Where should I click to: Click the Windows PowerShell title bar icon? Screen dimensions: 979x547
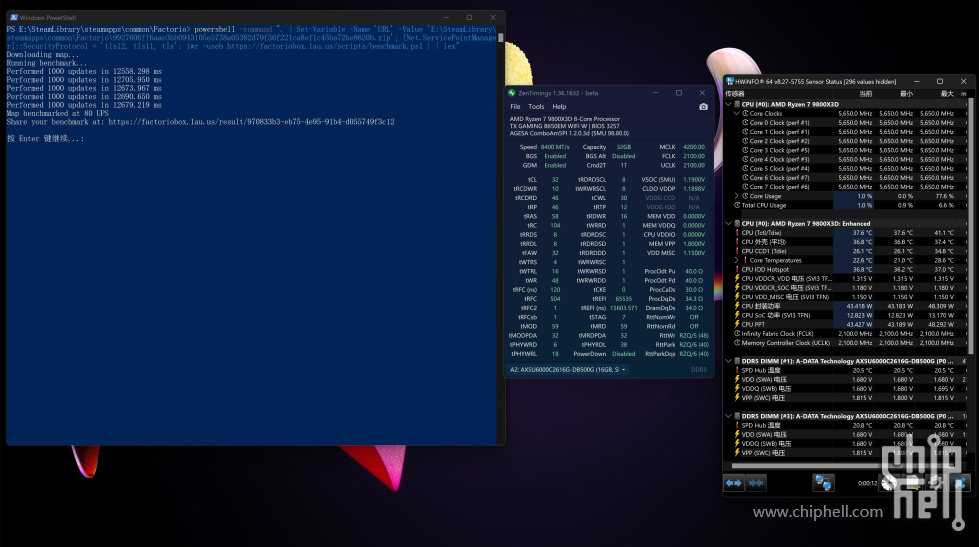click(14, 17)
